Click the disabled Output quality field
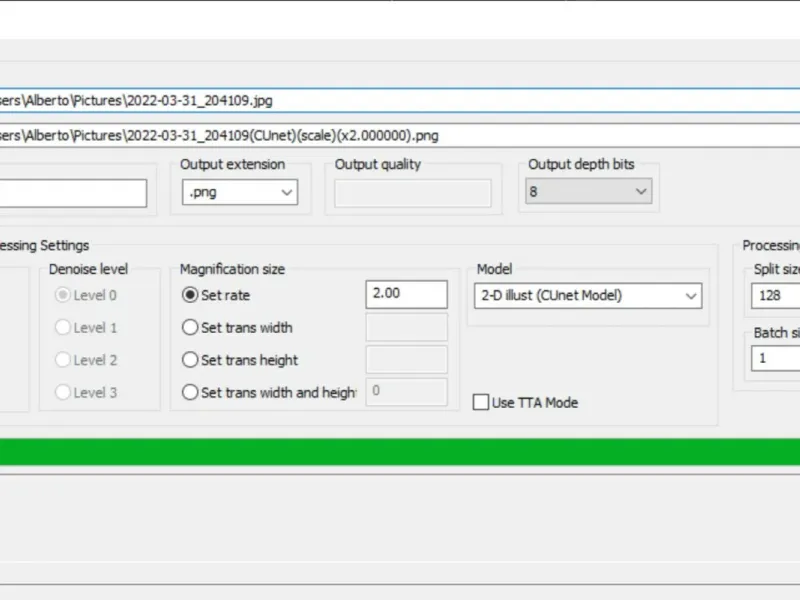The width and height of the screenshot is (800, 600). (413, 193)
